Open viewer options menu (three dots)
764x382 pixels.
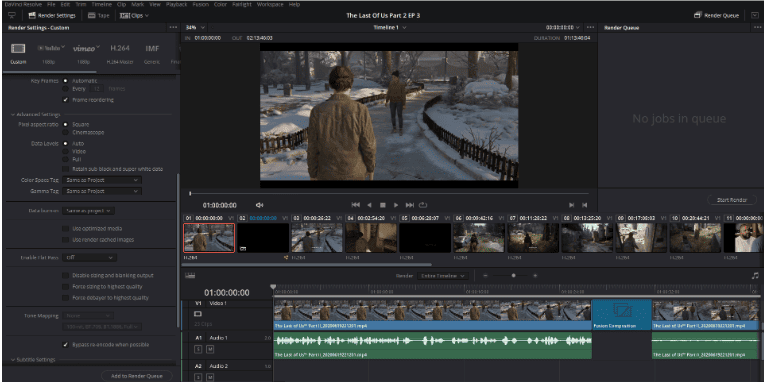coord(591,28)
